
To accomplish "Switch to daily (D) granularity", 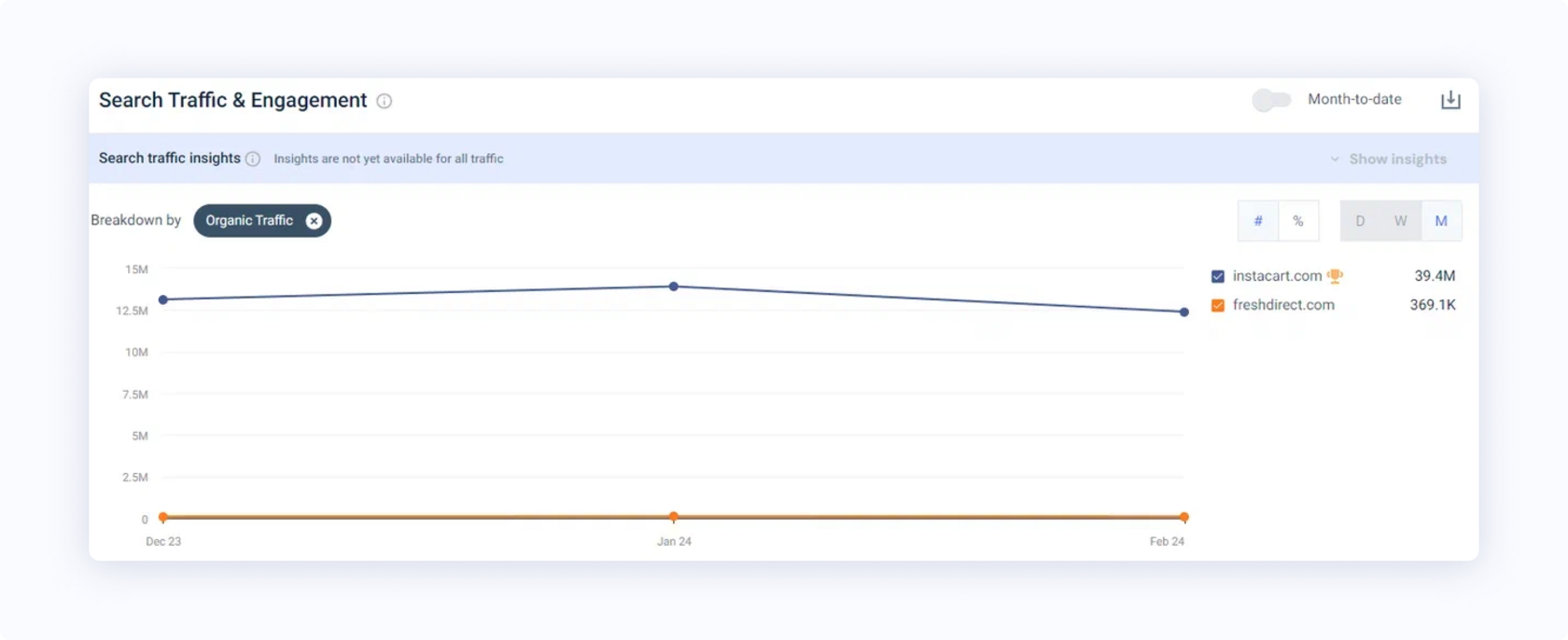I will pyautogui.click(x=1360, y=221).
